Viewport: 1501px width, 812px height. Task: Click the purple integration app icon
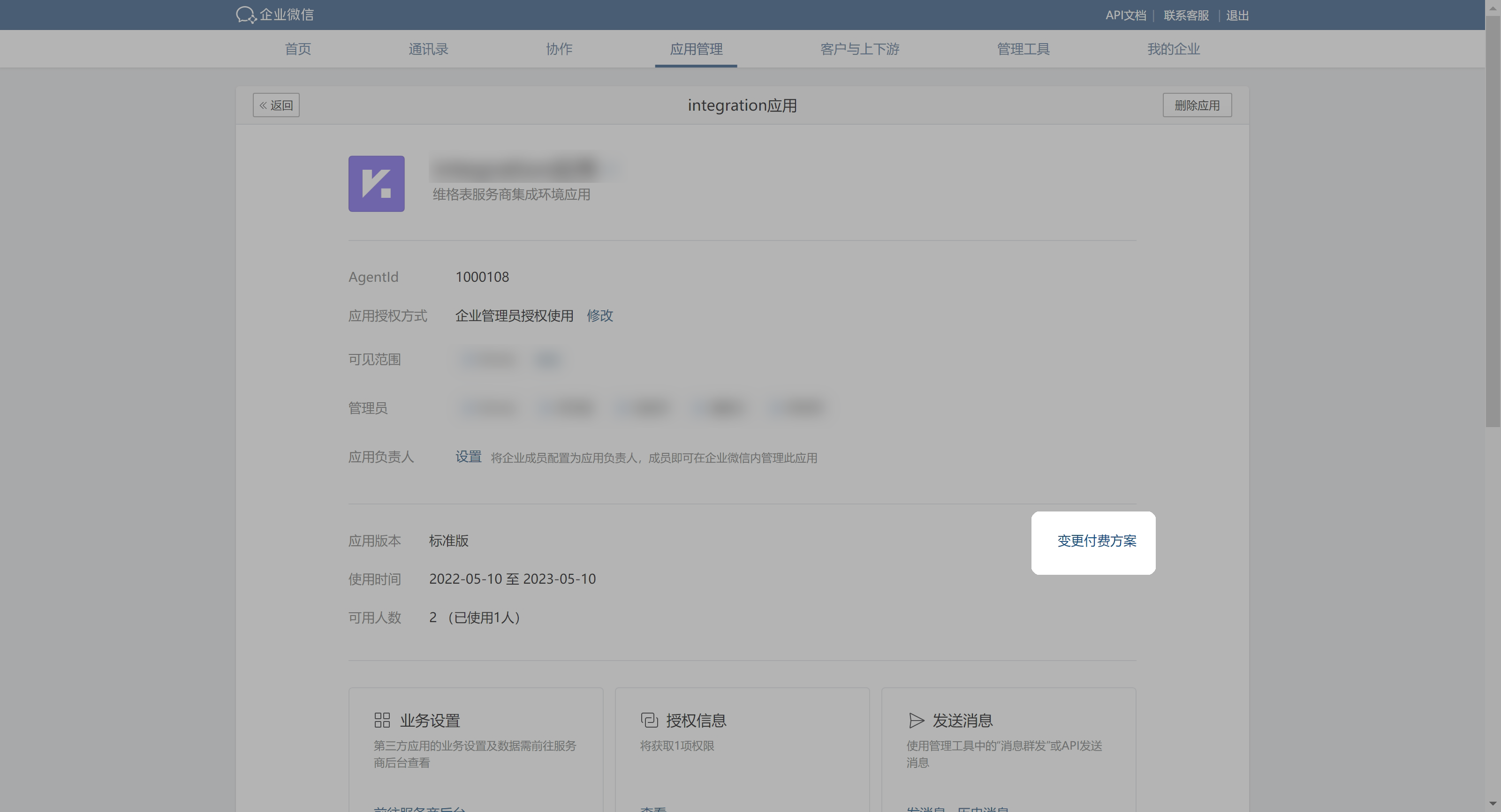coord(376,183)
